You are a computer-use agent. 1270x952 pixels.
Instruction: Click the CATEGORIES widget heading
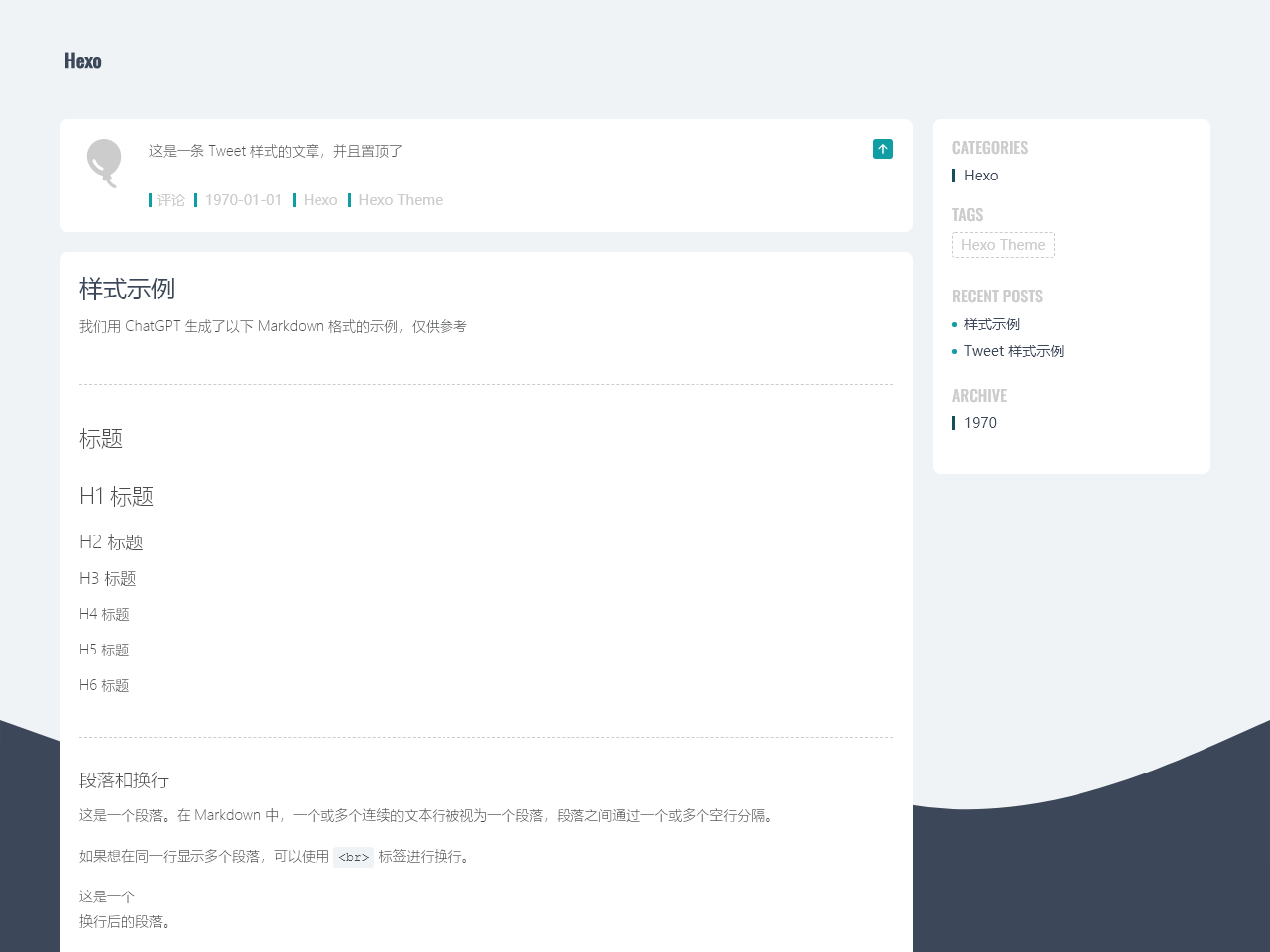point(990,148)
